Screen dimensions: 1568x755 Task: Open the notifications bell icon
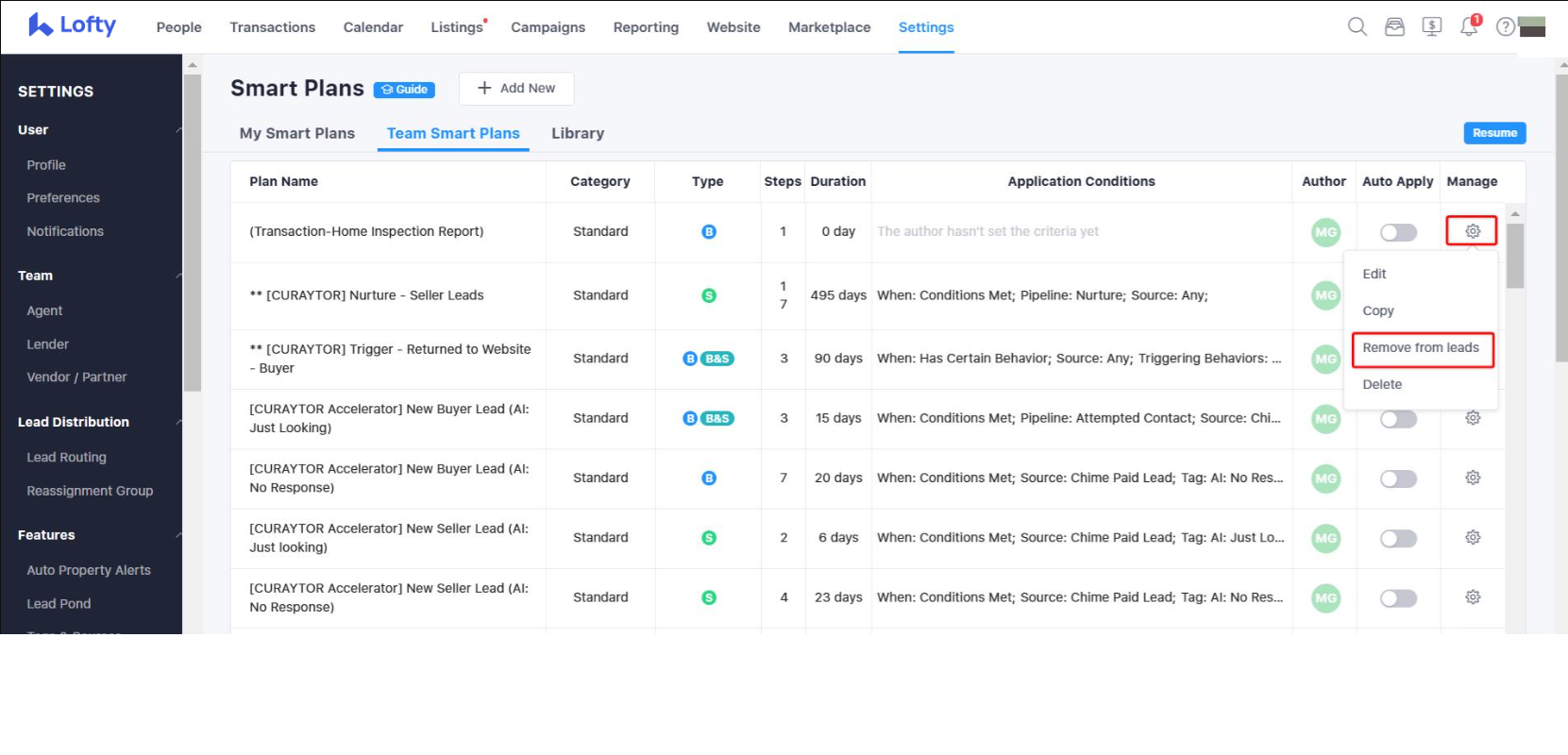pos(1470,25)
